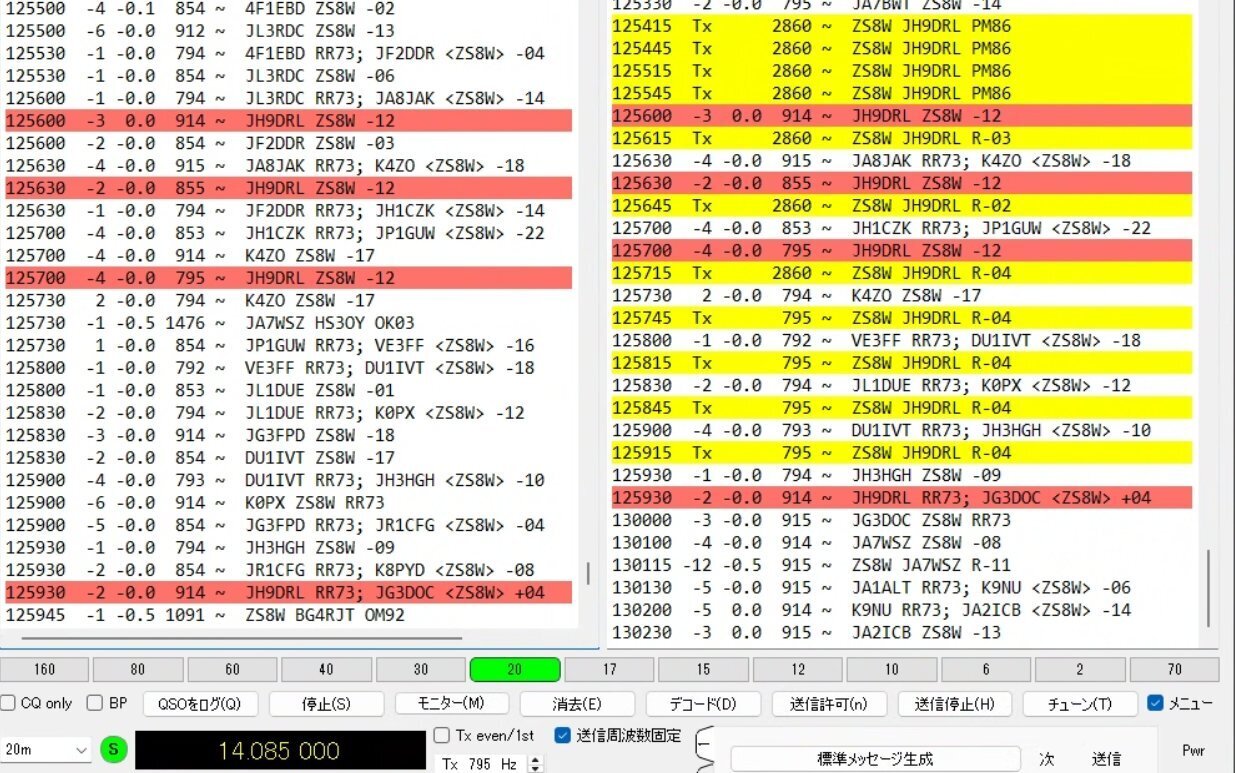1235x773 pixels.
Task: Click QSOをログ(Q) to log the contact
Action: coord(200,703)
